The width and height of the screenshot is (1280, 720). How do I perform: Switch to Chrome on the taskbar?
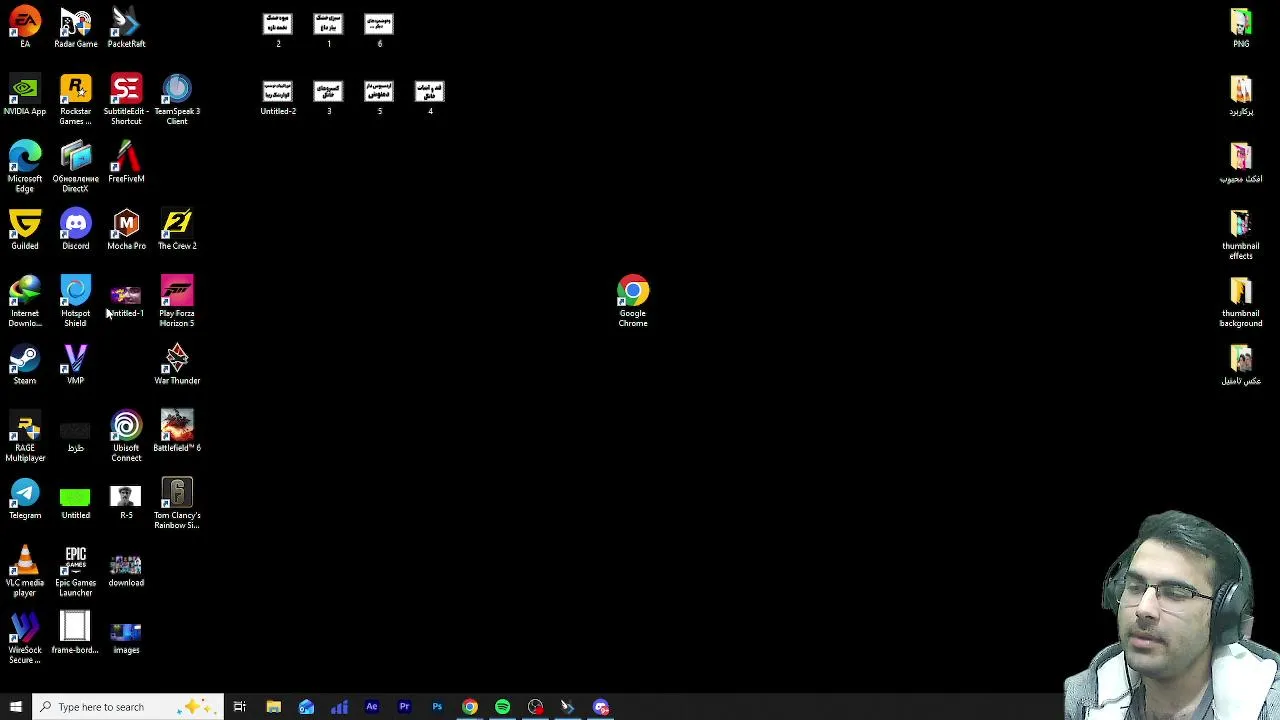point(470,707)
